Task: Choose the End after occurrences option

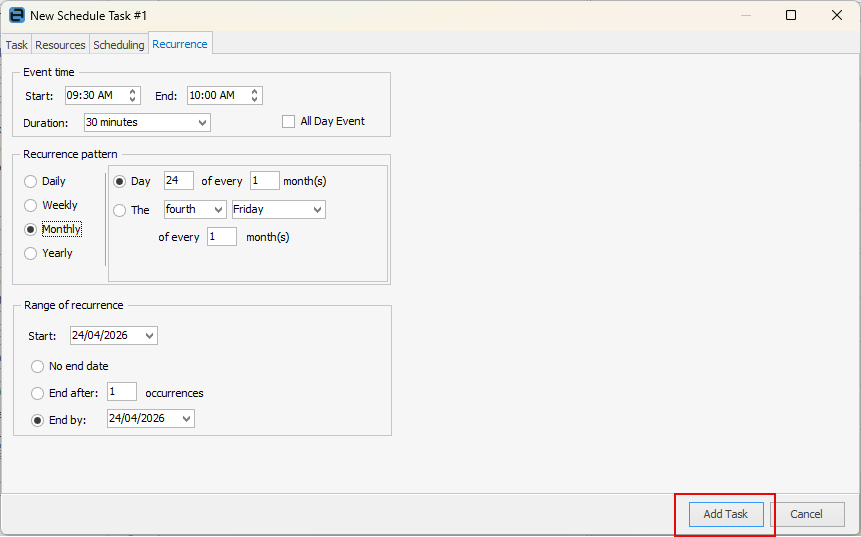Action: [x=37, y=393]
